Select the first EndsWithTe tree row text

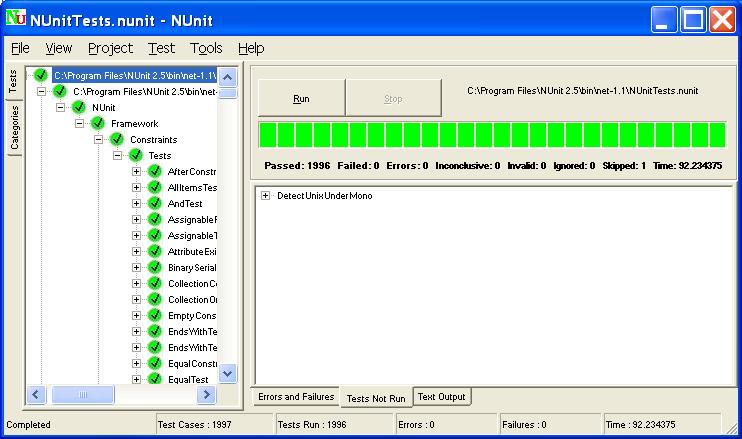point(192,331)
